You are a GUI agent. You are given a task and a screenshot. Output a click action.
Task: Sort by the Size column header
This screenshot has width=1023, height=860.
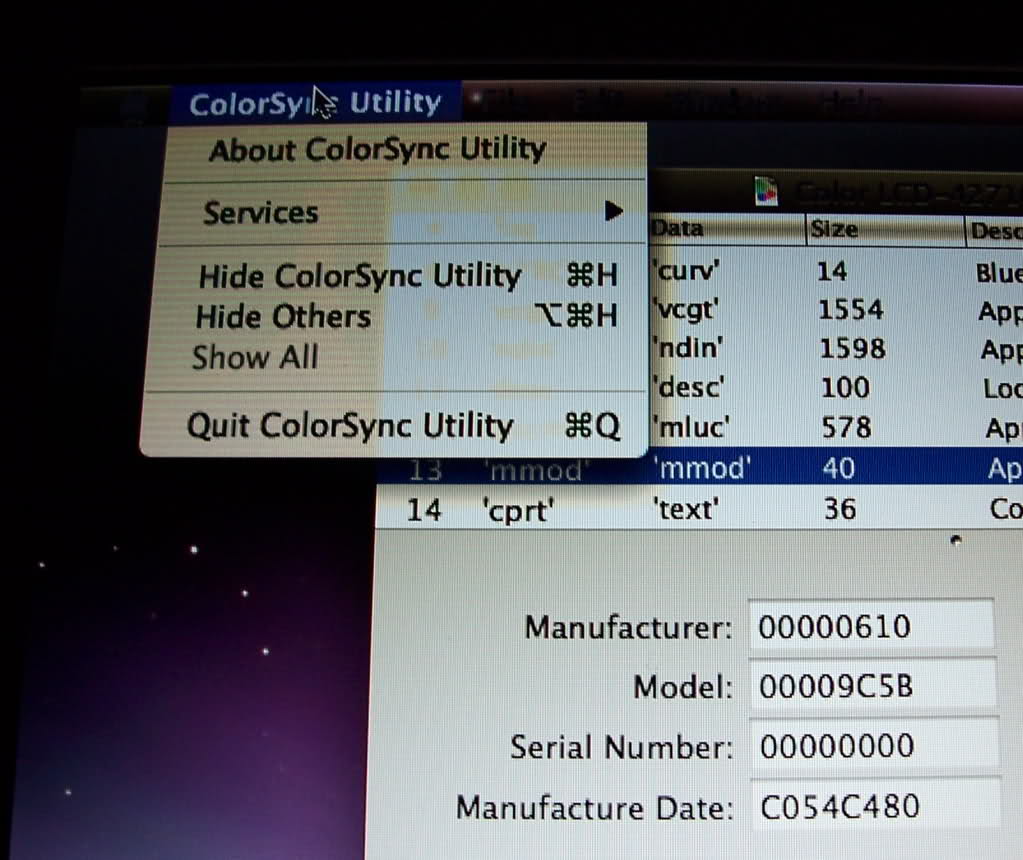[x=885, y=230]
